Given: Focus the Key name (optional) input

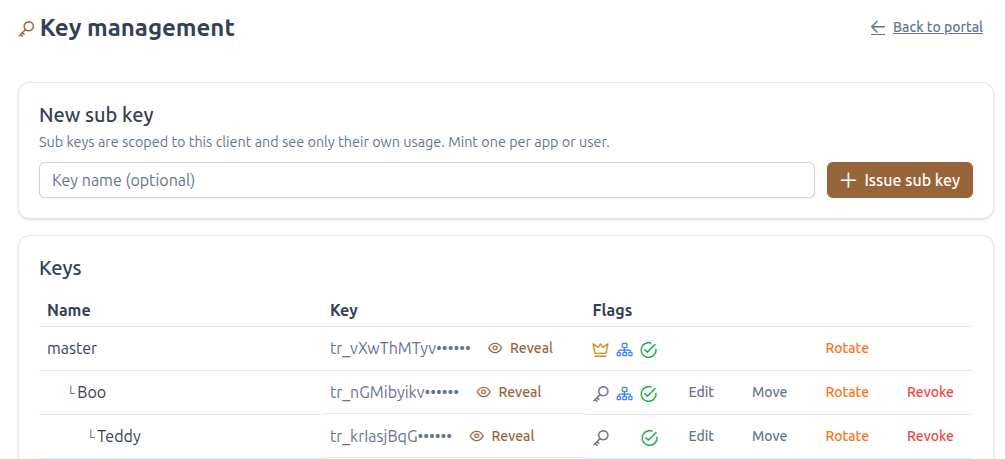Looking at the screenshot, I should (x=427, y=180).
